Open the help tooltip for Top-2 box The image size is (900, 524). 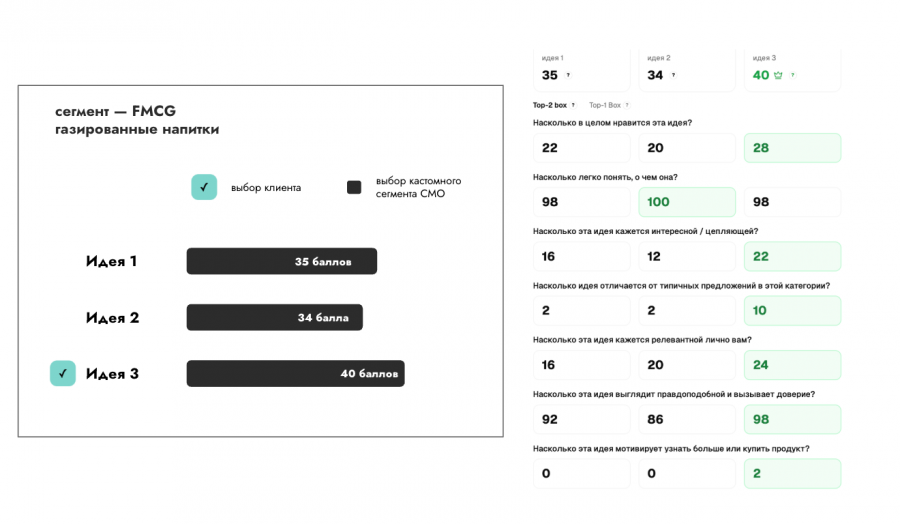[x=573, y=105]
